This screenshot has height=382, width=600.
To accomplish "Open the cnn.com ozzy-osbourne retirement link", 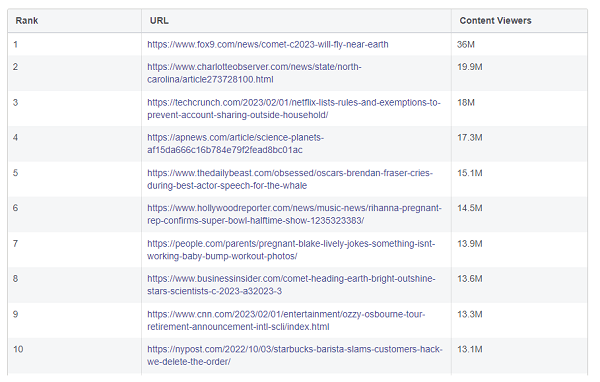I will tap(286, 320).
